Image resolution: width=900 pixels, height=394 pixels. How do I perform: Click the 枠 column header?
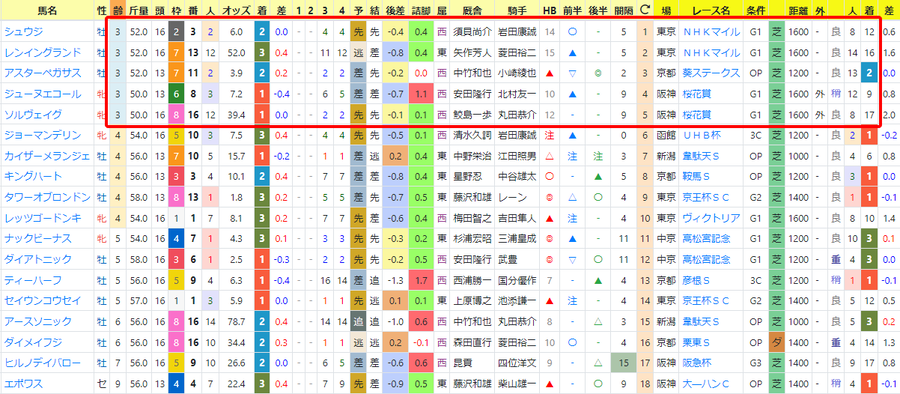click(x=176, y=10)
